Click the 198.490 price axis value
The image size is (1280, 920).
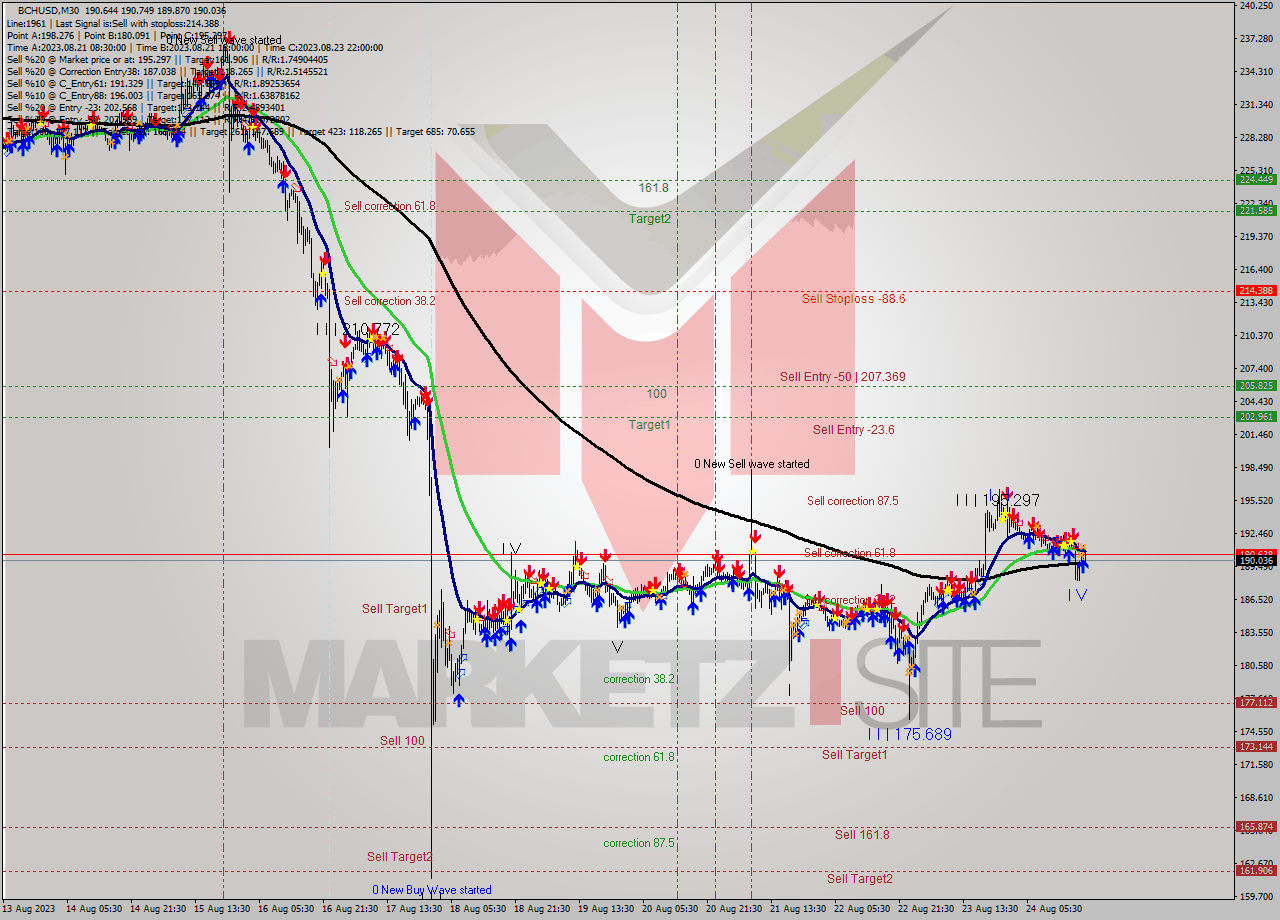pos(1255,467)
